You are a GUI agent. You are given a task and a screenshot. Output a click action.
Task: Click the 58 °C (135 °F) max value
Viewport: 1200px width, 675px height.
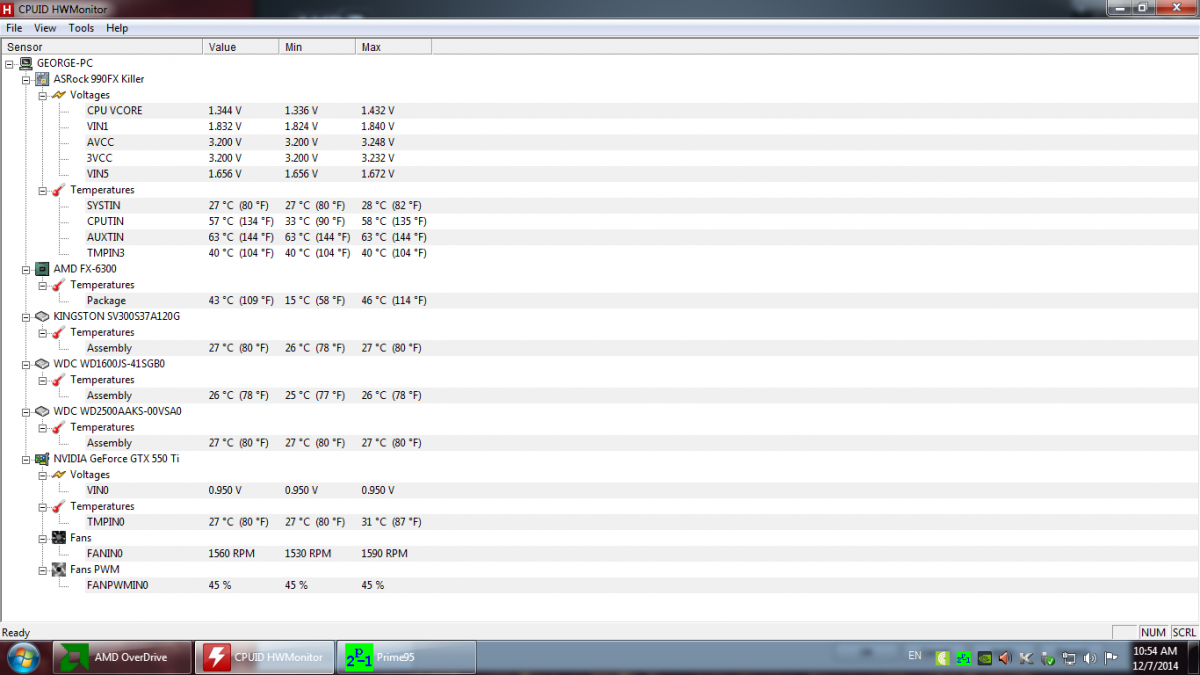click(394, 222)
